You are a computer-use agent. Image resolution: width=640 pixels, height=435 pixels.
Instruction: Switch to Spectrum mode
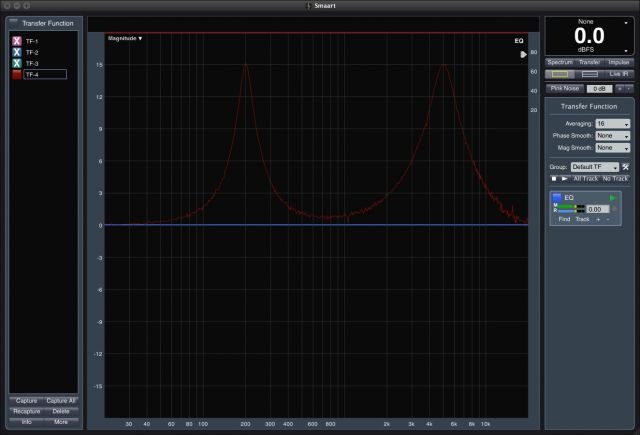coord(560,62)
